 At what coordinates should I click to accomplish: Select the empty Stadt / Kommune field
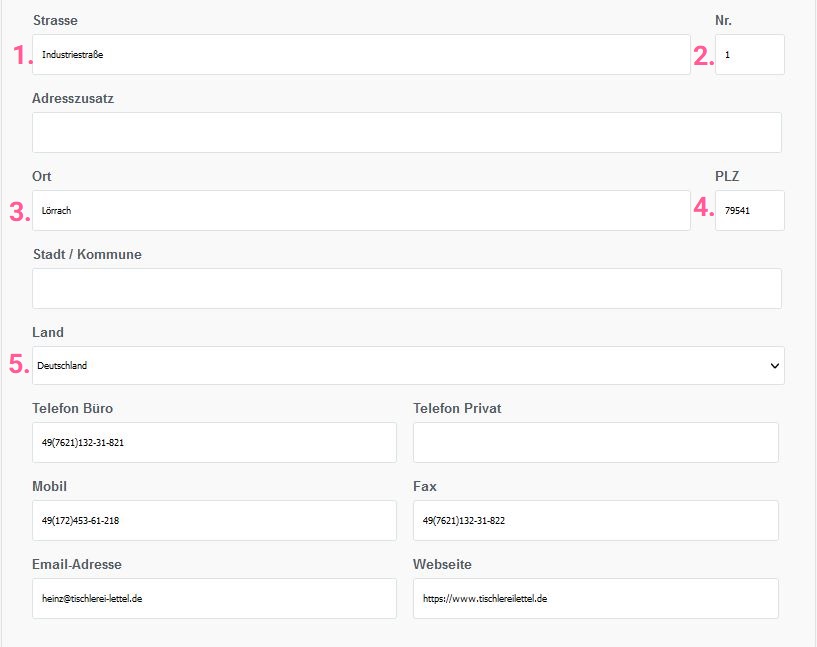tap(406, 289)
